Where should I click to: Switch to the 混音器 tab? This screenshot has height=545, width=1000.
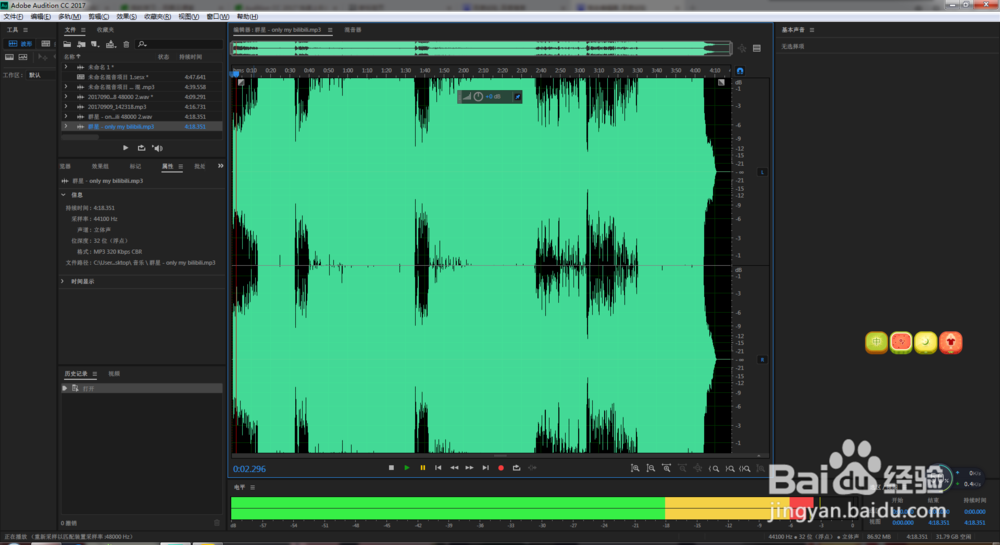(x=353, y=30)
